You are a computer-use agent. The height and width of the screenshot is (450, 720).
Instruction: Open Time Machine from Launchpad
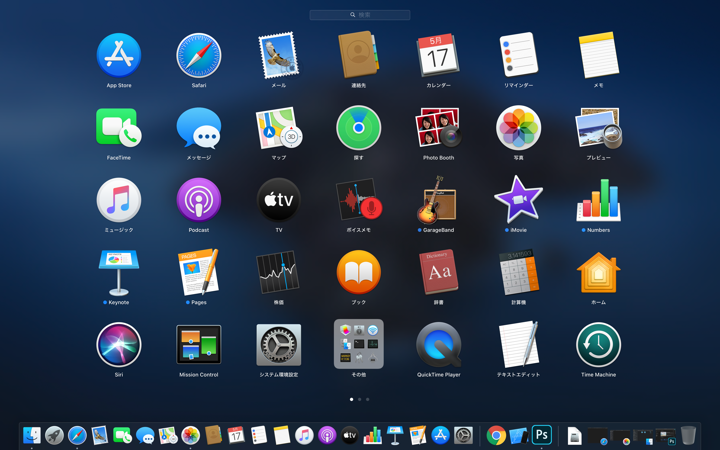[598, 345]
